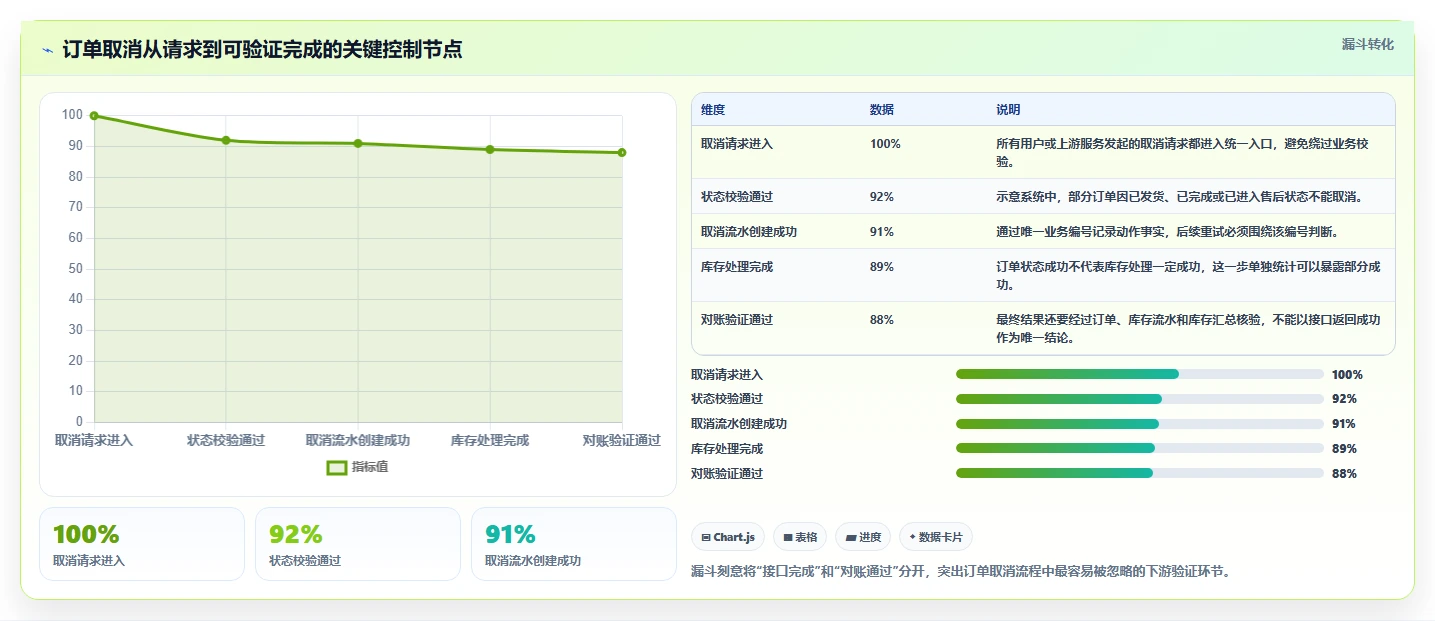The width and height of the screenshot is (1435, 621).
Task: Click the 进度 tag chip
Action: [x=863, y=537]
